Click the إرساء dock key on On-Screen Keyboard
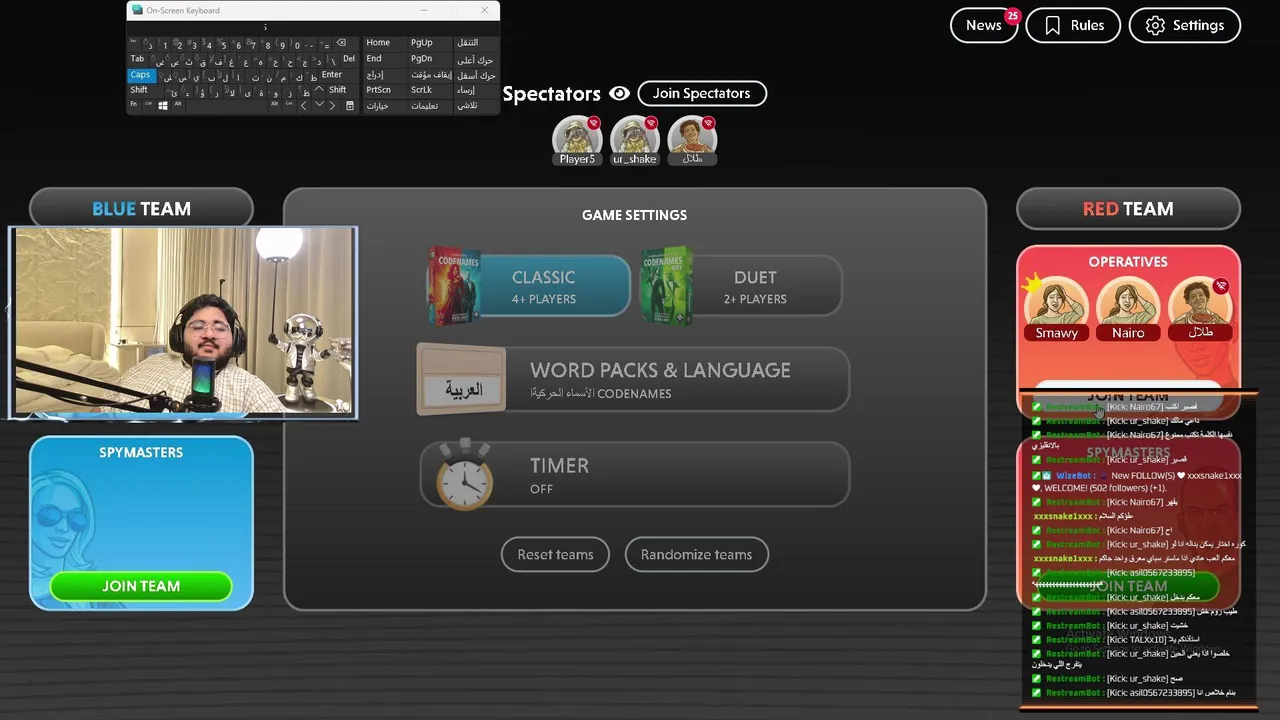 click(476, 90)
